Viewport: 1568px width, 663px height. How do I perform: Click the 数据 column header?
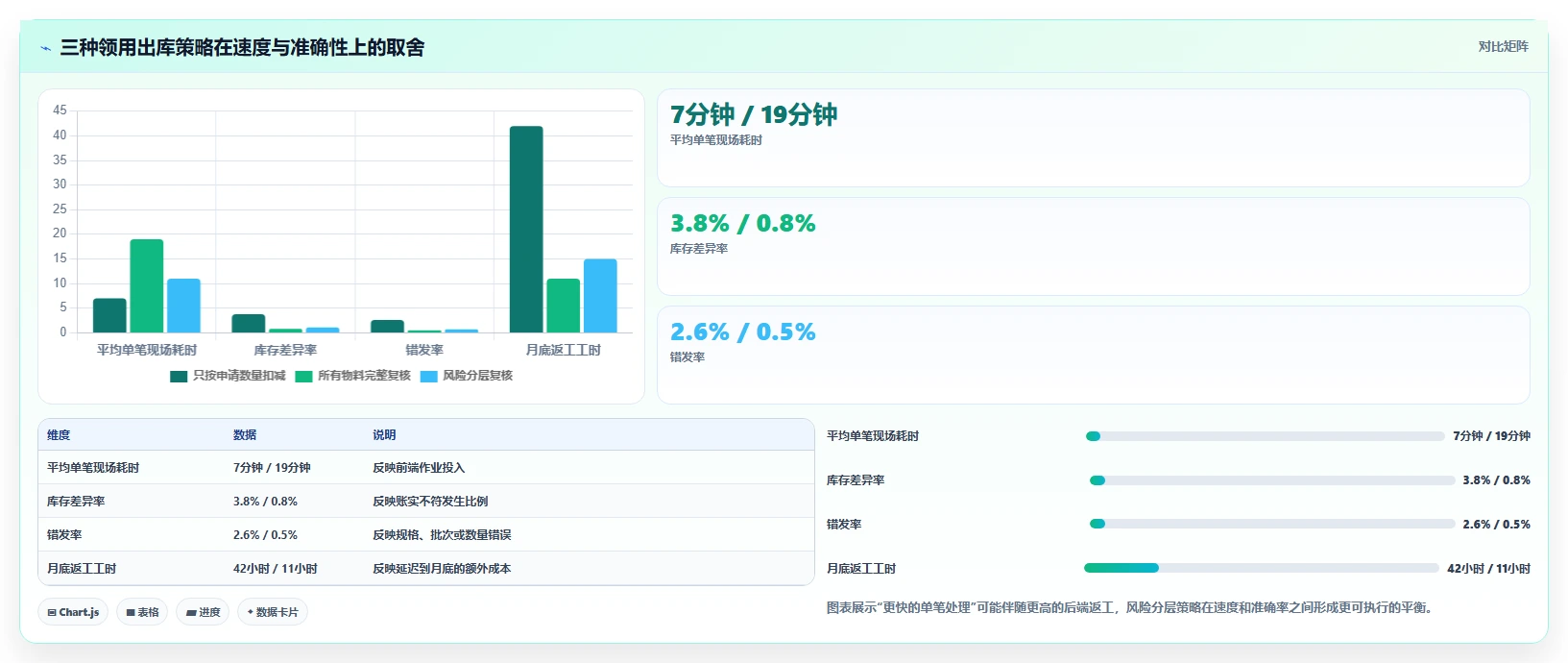(x=245, y=435)
